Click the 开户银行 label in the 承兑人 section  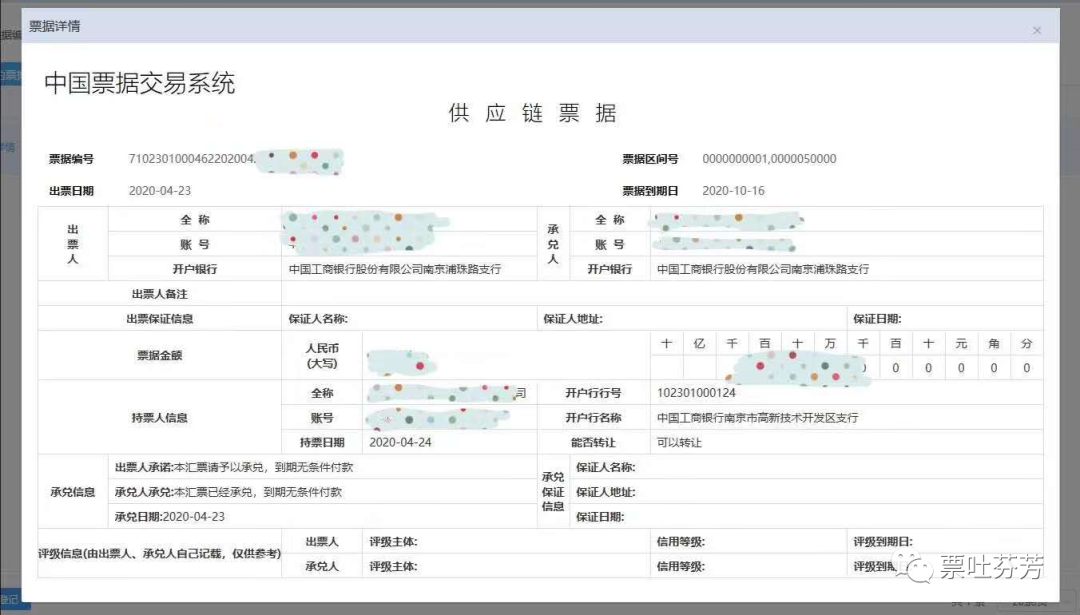(610, 269)
